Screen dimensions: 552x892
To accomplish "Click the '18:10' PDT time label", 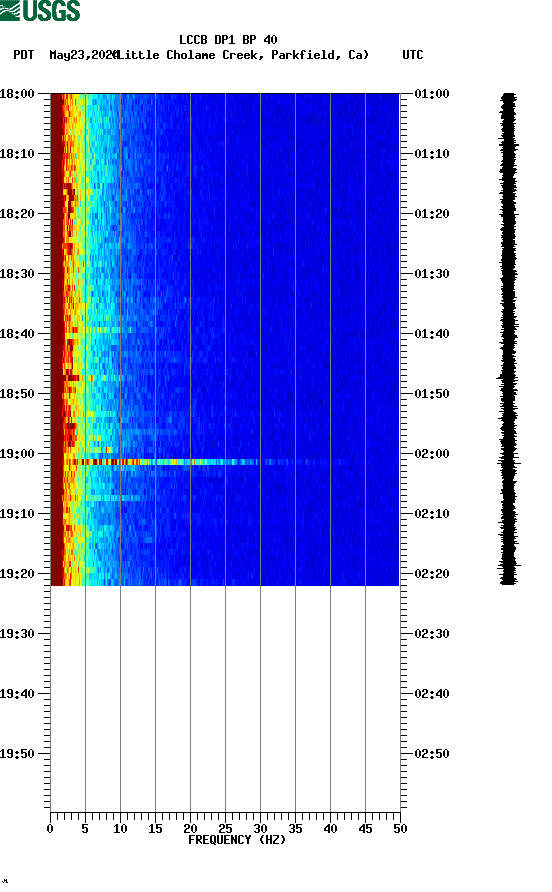I will (17, 154).
